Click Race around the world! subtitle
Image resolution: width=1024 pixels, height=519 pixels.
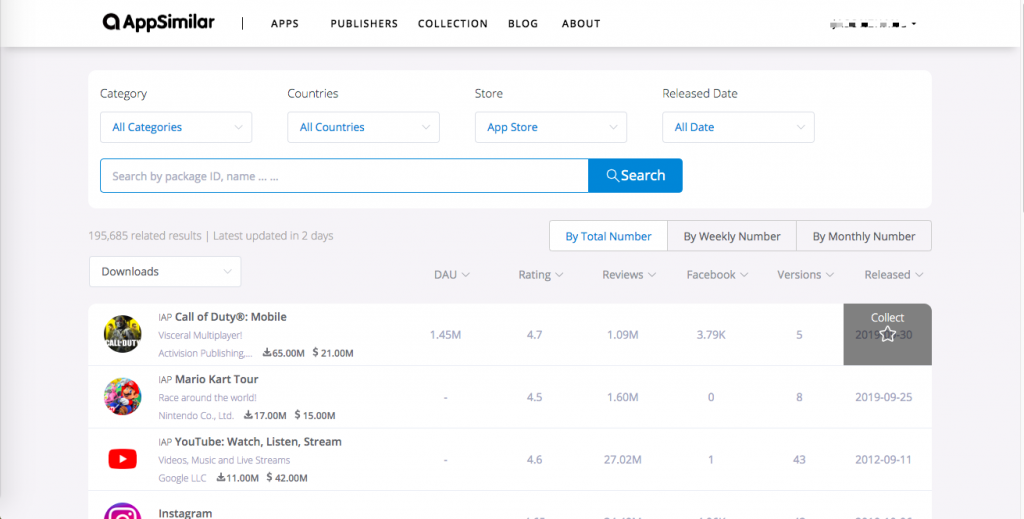[208, 398]
